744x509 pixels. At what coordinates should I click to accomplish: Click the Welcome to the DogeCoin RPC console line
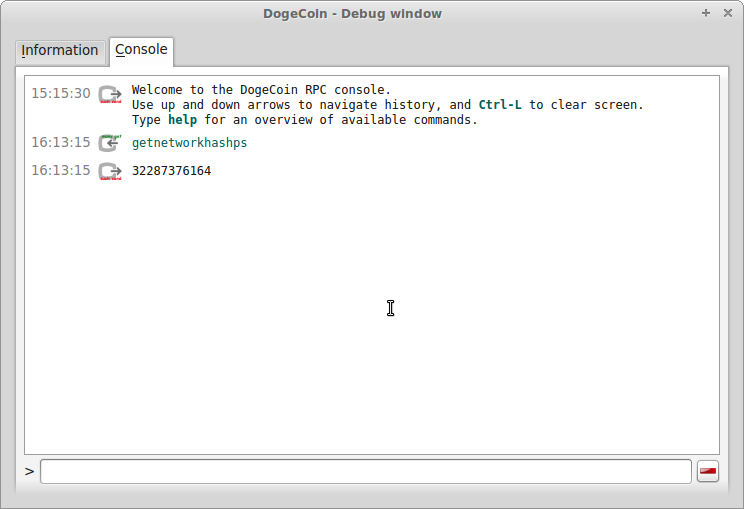tap(261, 90)
